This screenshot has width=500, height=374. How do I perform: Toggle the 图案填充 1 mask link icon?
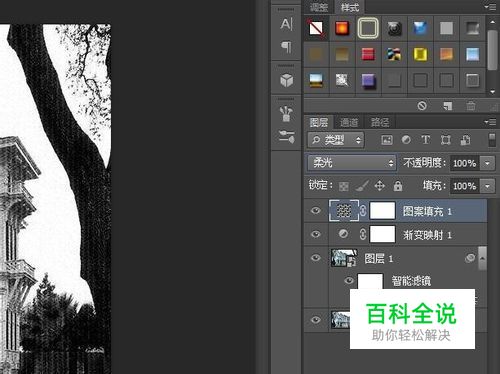point(363,211)
